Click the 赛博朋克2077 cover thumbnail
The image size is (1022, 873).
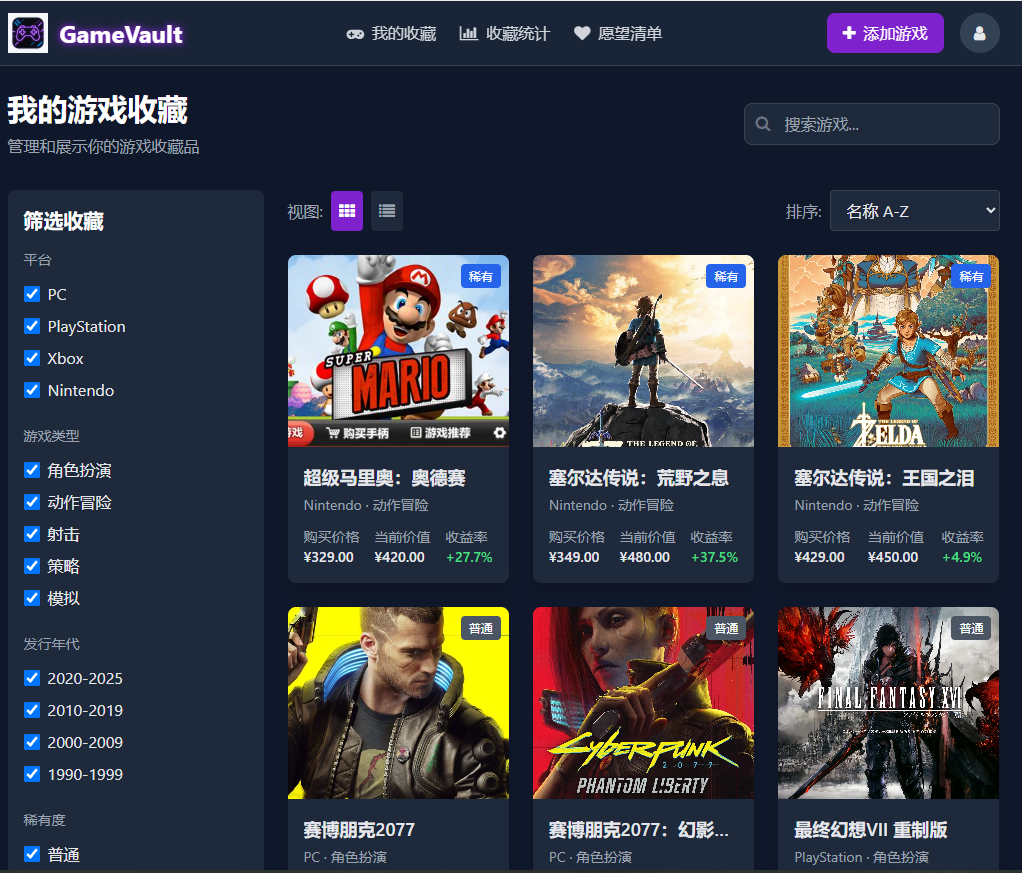398,702
